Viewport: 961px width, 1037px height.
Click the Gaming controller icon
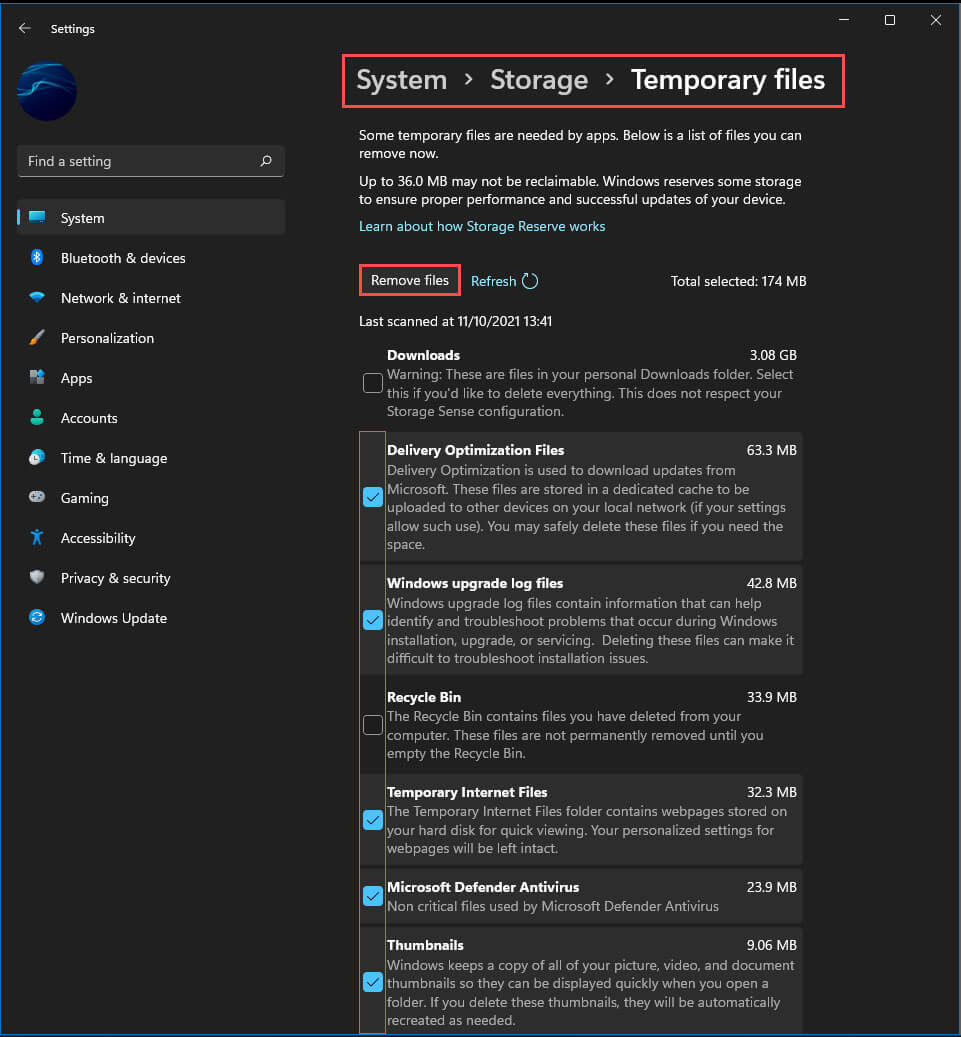[x=37, y=497]
